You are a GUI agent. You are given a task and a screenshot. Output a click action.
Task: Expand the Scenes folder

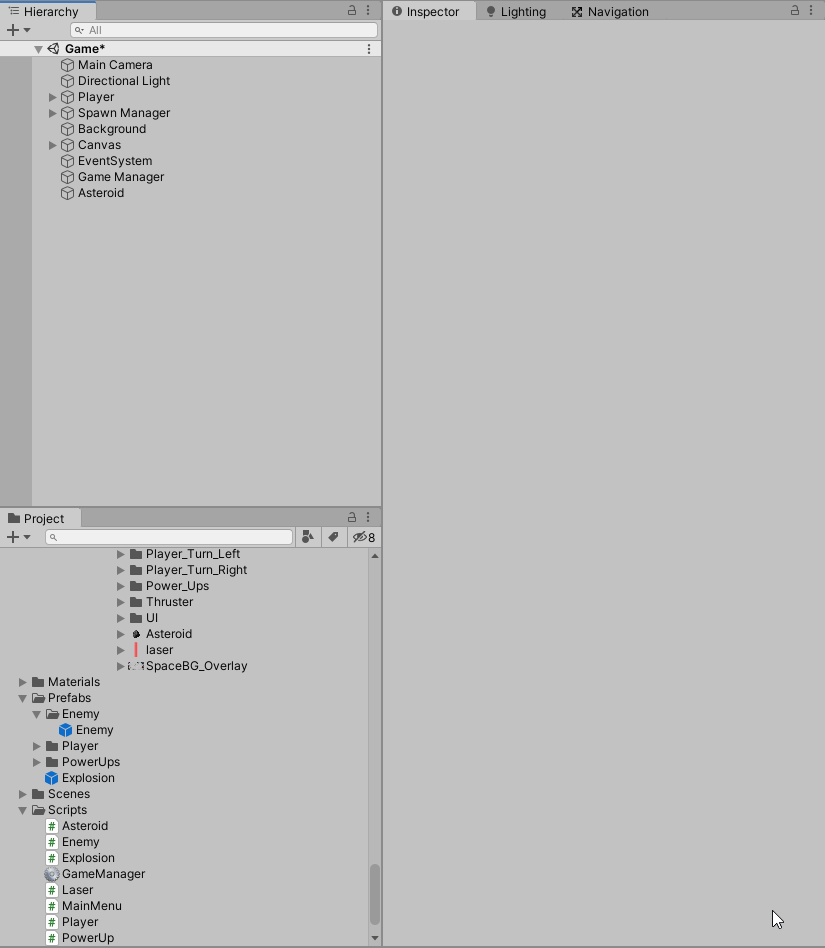(23, 794)
